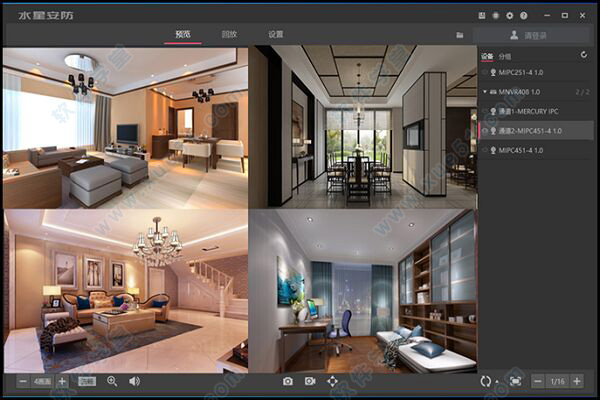The width and height of the screenshot is (600, 400).
Task: Enter fullscreen preview mode
Action: pyautogui.click(x=515, y=381)
